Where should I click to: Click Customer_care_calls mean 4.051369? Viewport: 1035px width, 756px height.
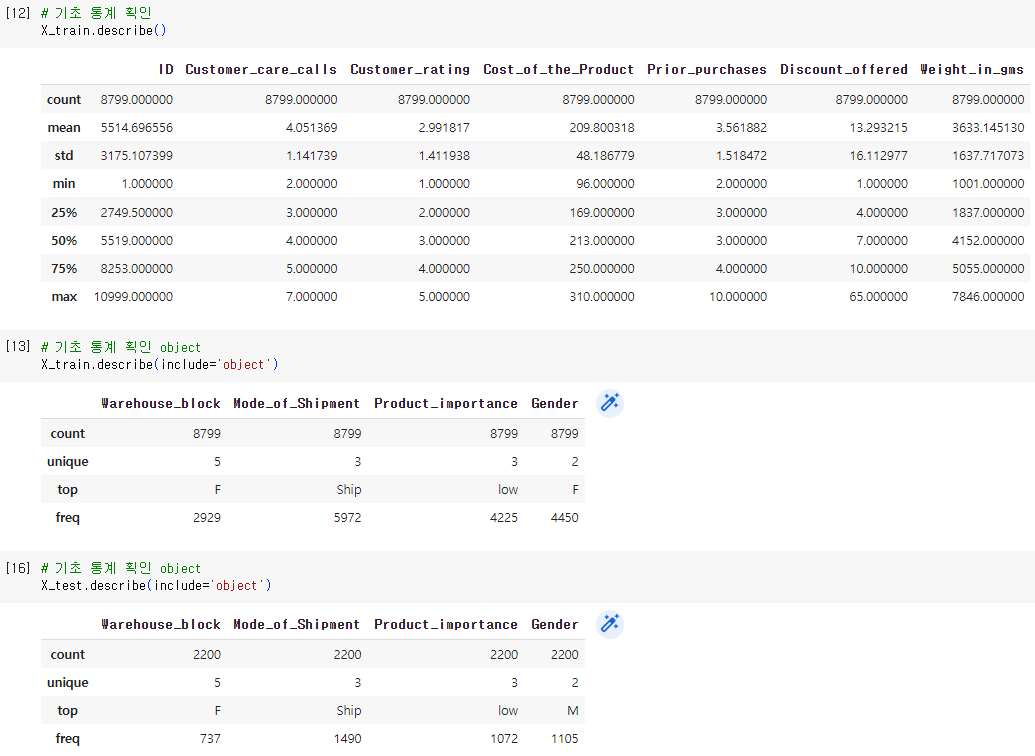(312, 127)
